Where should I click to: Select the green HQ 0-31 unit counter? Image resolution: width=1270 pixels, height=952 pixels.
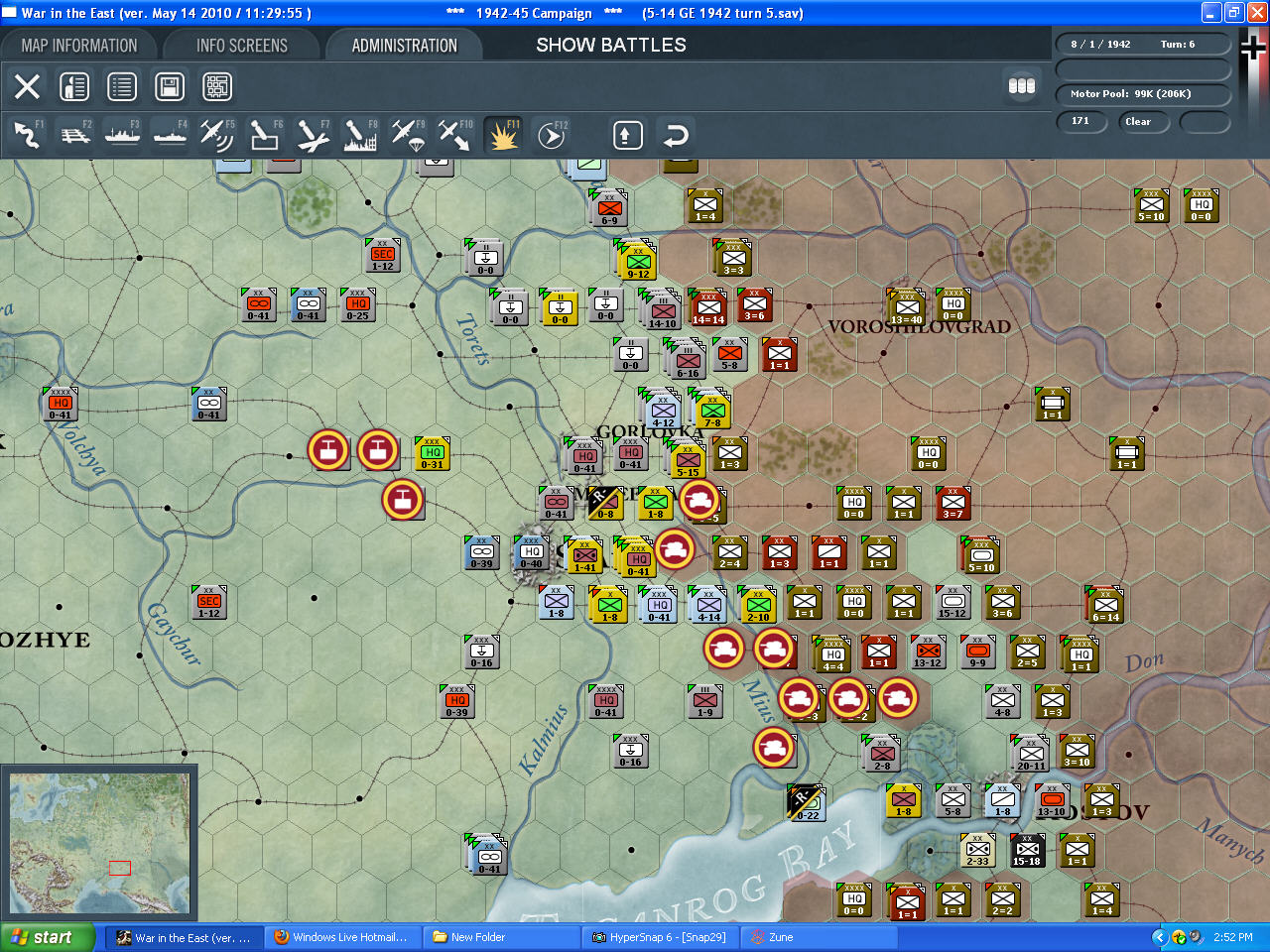pos(433,453)
